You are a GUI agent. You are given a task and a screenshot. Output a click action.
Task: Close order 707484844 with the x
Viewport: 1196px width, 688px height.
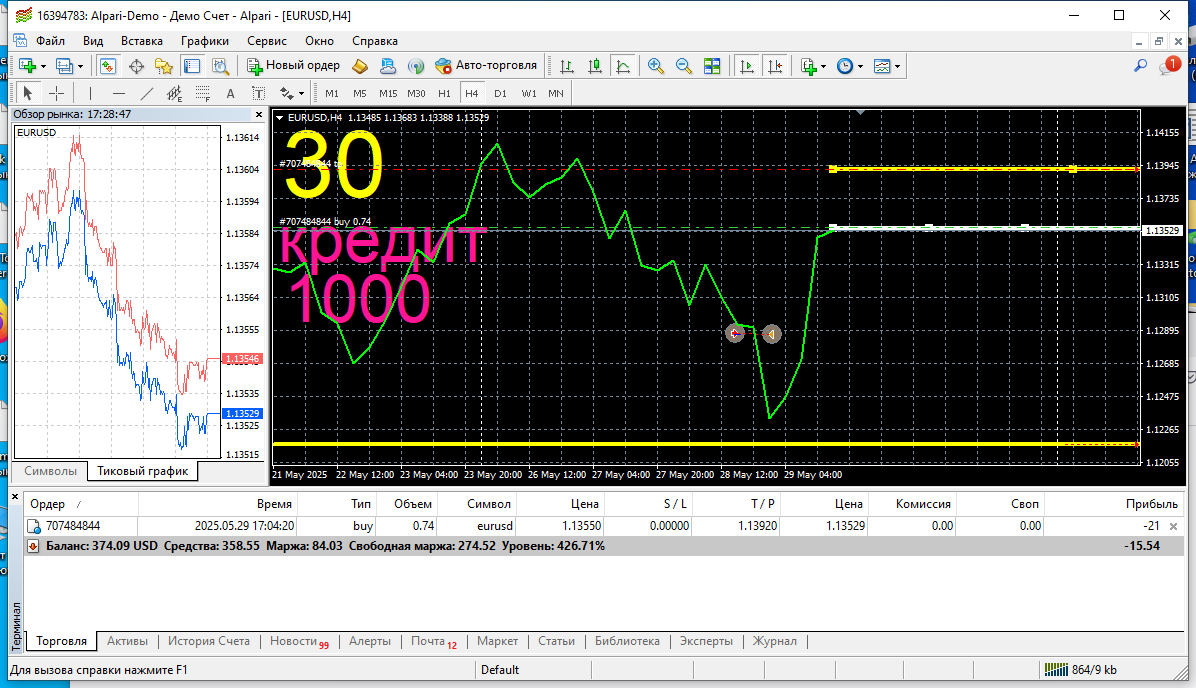tap(1174, 526)
